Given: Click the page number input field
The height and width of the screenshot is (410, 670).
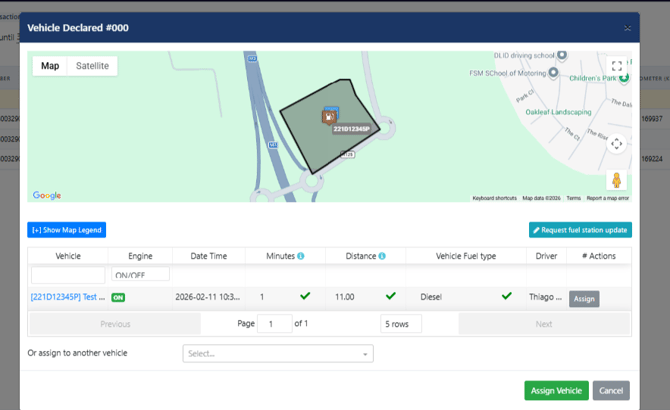Looking at the screenshot, I should [275, 324].
